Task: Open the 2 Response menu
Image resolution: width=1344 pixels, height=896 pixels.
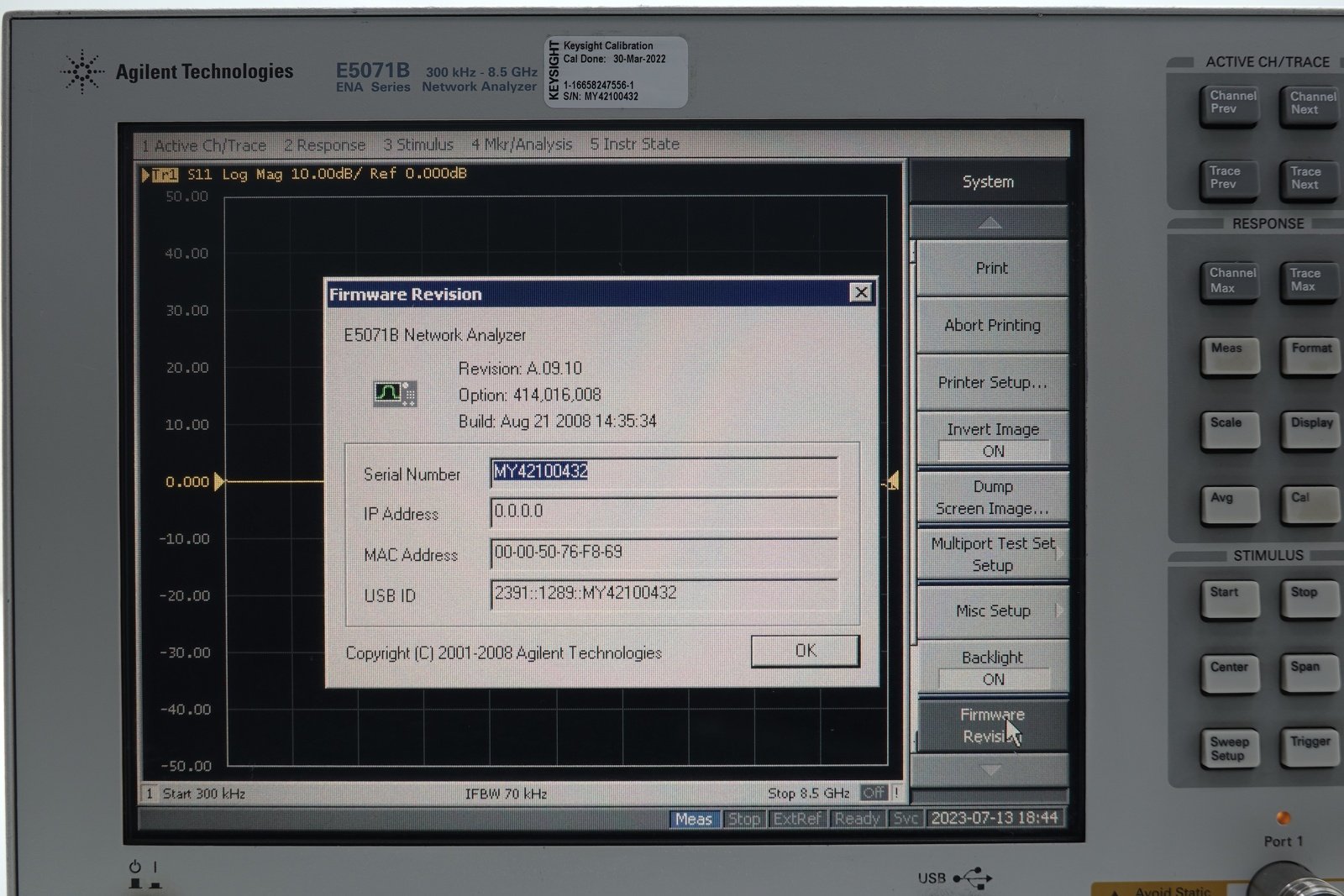Action: coord(324,145)
